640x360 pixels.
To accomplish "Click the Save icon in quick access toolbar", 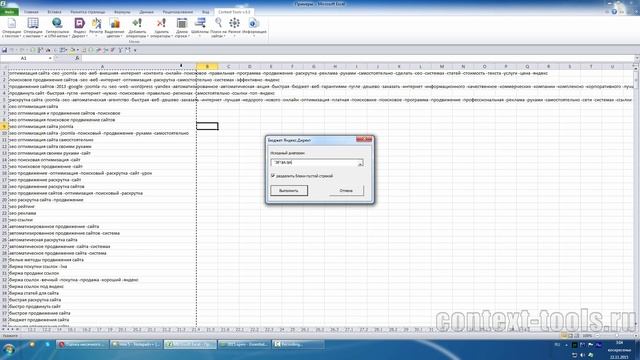I will (4, 50).
